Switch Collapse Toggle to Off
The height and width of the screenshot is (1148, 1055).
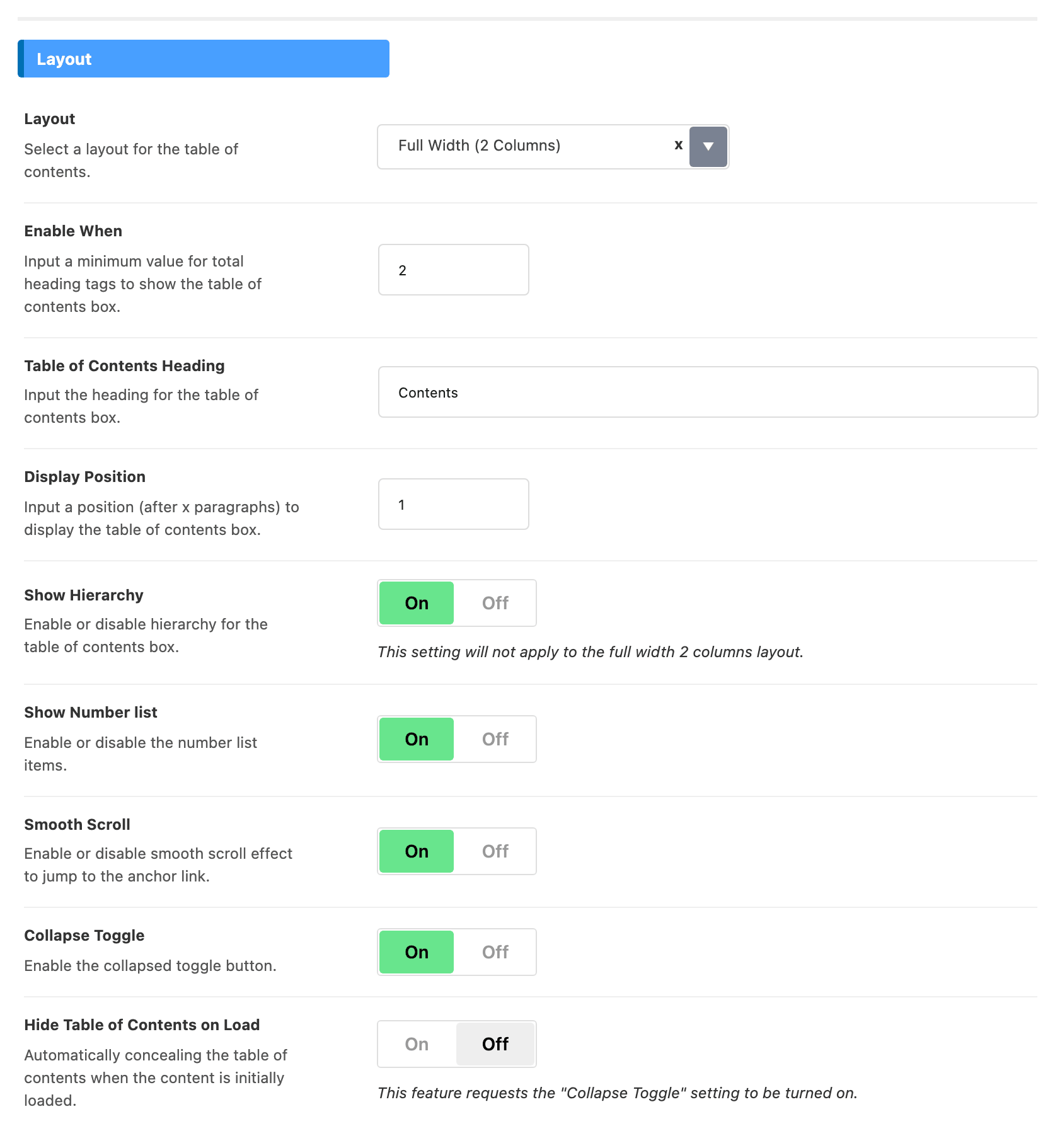[495, 952]
